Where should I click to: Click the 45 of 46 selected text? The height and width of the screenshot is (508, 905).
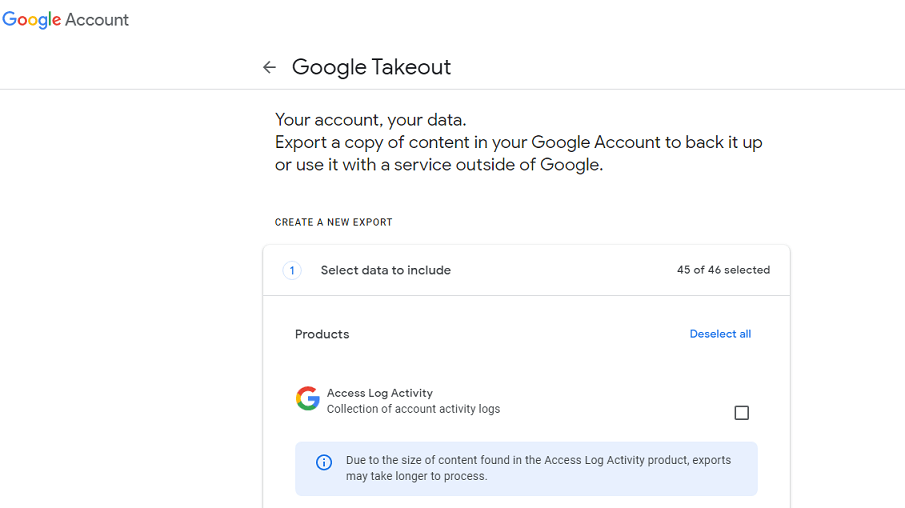tap(723, 270)
